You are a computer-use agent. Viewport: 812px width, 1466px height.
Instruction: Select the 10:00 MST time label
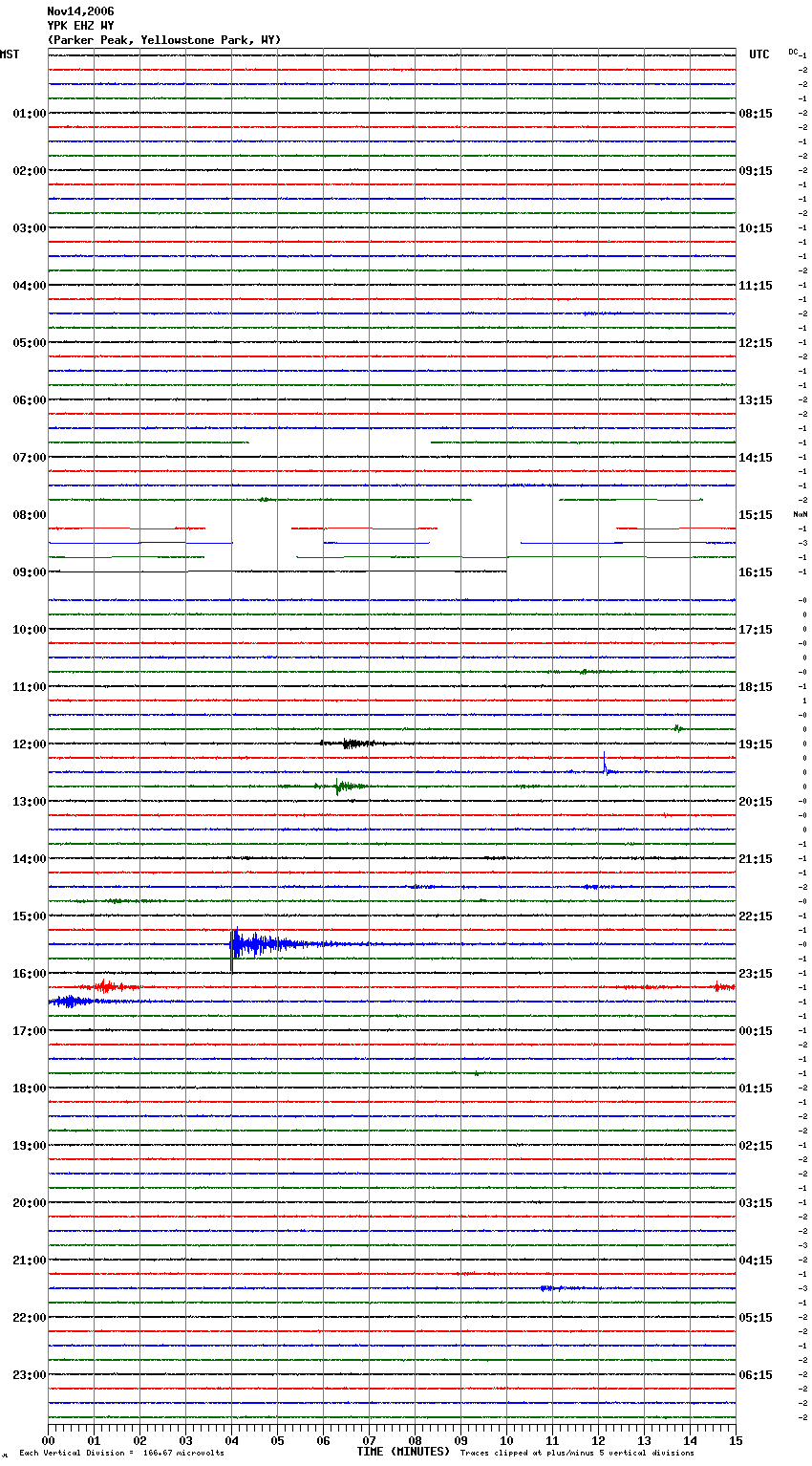click(x=30, y=630)
